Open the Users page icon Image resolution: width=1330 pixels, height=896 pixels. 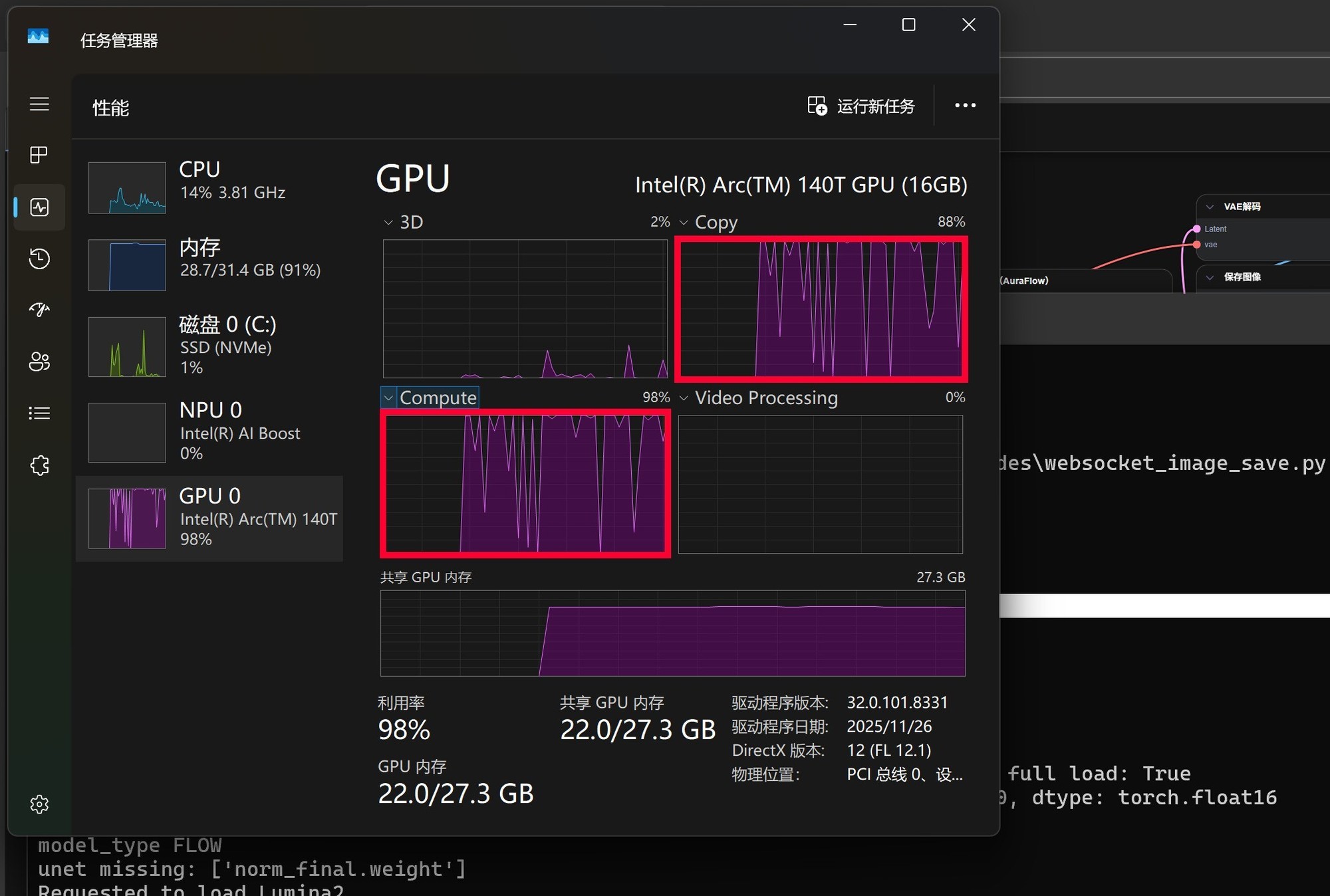coord(39,362)
